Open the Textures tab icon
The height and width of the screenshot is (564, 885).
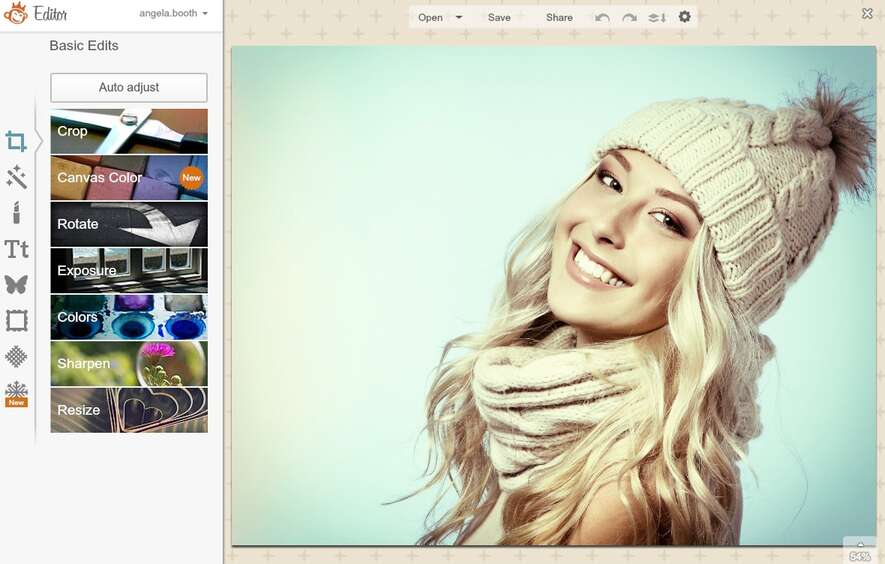click(16, 356)
